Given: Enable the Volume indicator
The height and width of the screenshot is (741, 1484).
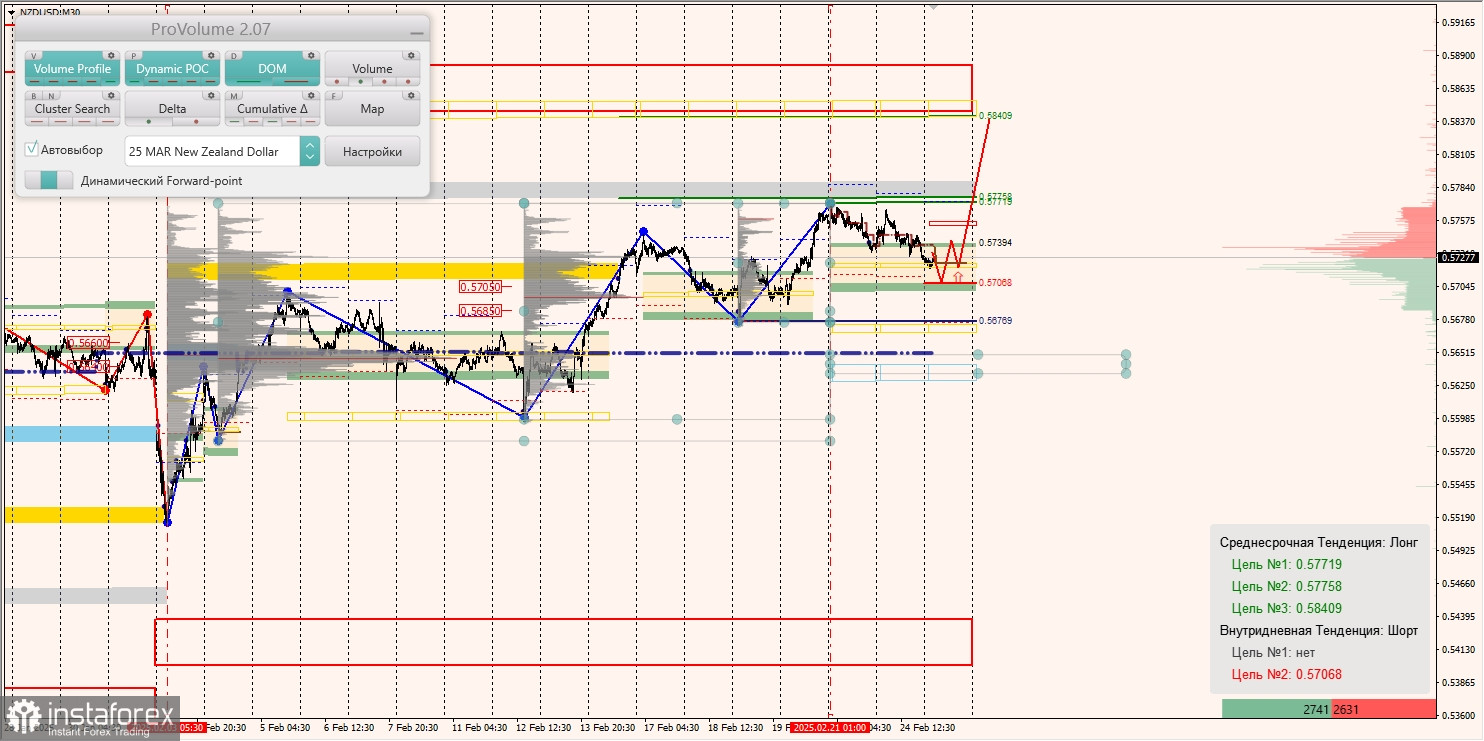Looking at the screenshot, I should (372, 69).
